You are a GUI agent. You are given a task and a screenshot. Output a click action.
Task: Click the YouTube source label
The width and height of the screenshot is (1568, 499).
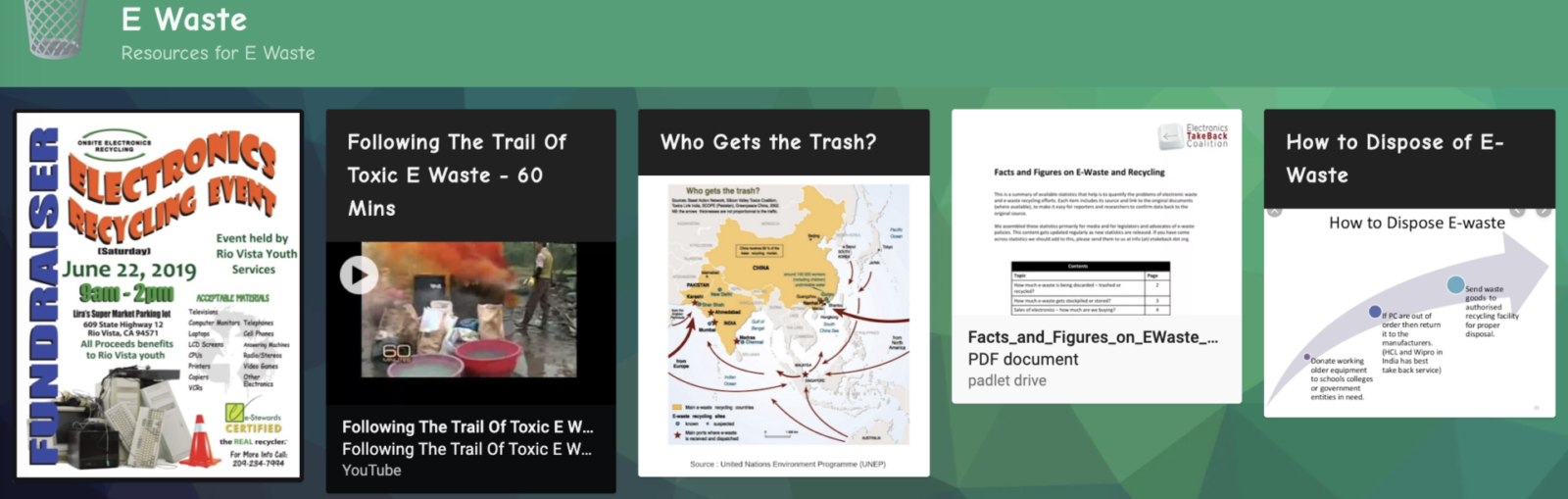(x=371, y=471)
